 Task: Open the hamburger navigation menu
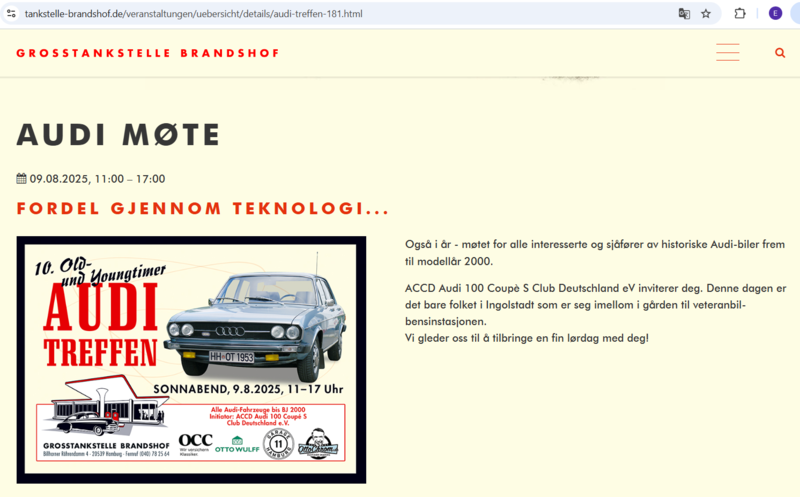click(x=728, y=53)
